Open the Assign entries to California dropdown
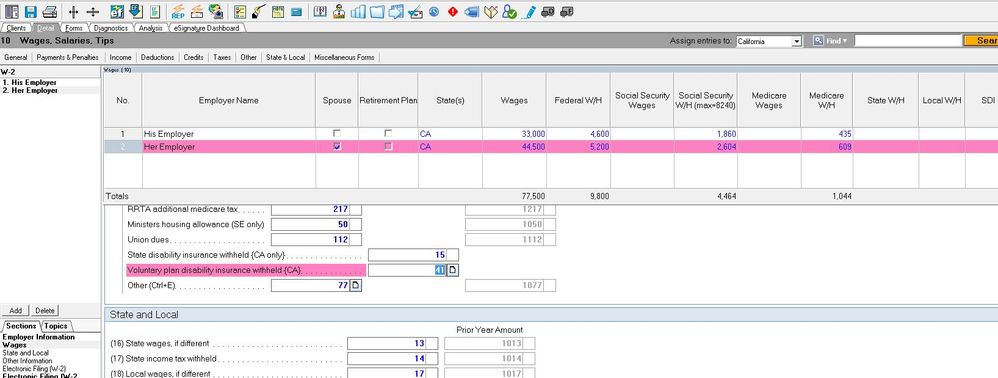This screenshot has width=998, height=378. tap(796, 41)
